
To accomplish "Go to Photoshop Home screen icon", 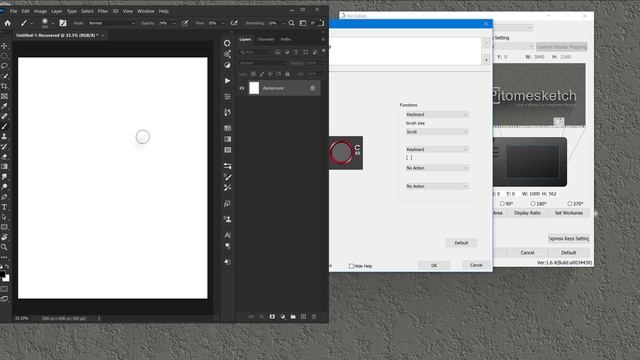I will point(7,23).
